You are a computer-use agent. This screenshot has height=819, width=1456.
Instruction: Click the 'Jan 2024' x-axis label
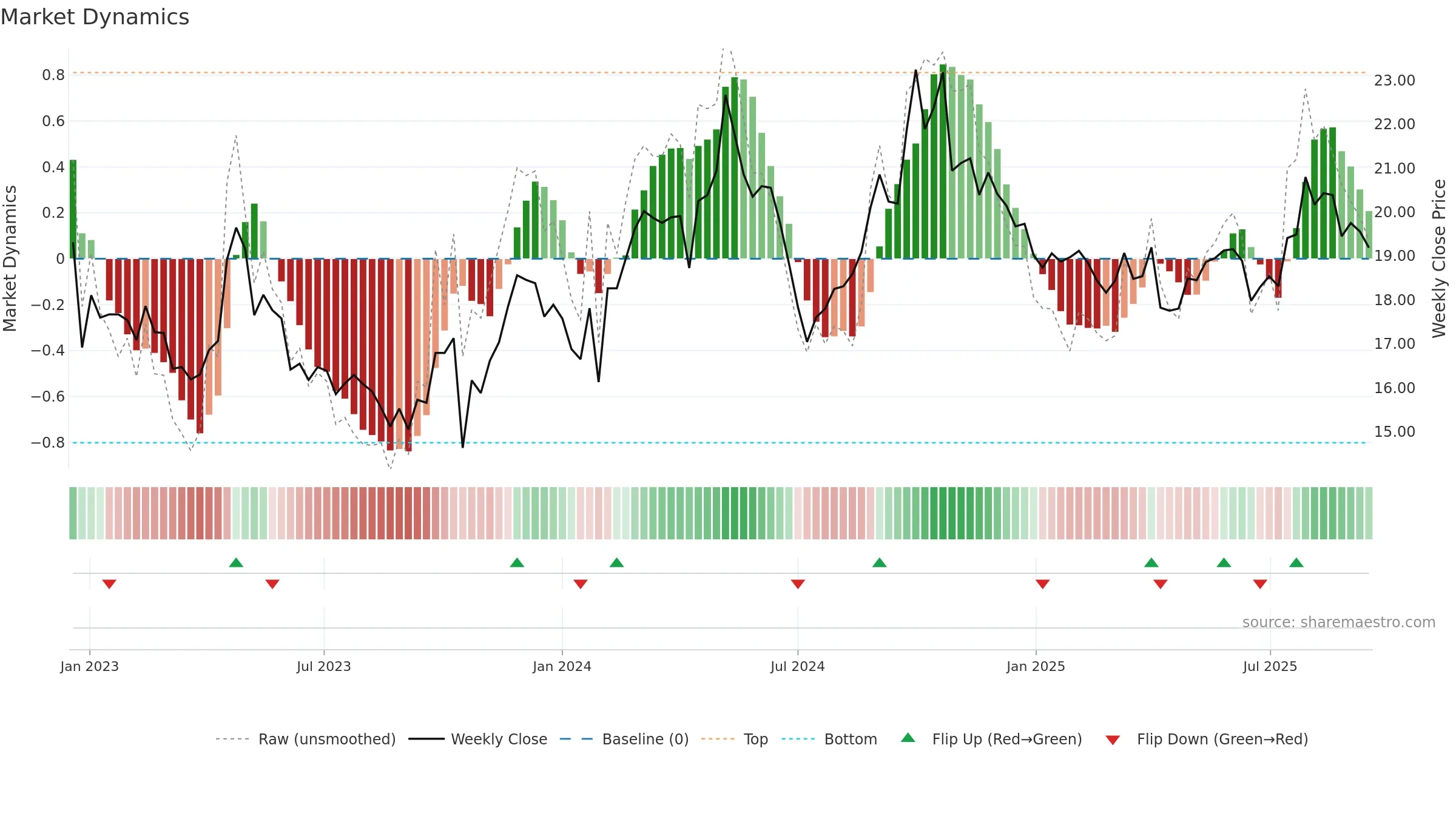click(x=562, y=666)
